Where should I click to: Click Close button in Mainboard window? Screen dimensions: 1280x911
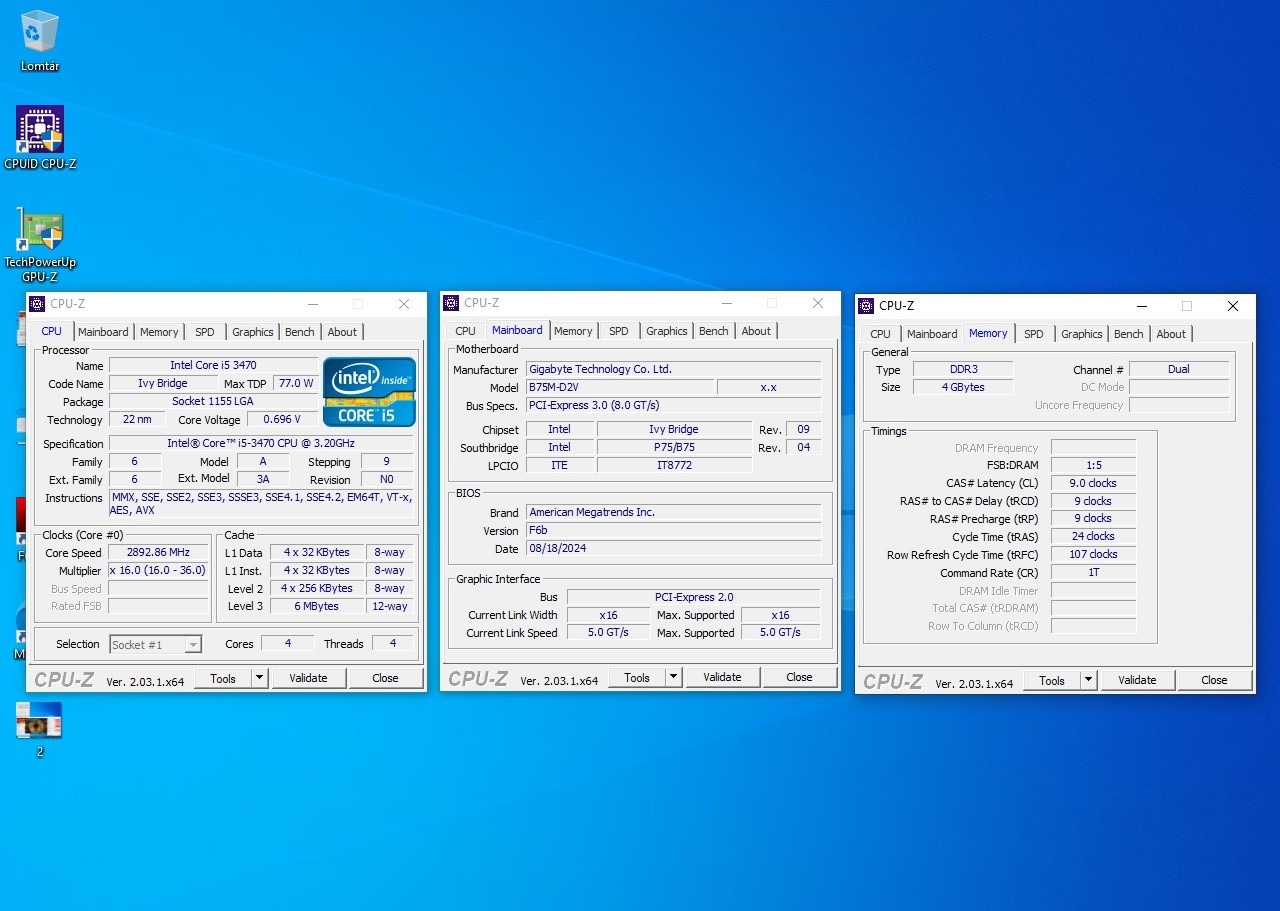799,677
